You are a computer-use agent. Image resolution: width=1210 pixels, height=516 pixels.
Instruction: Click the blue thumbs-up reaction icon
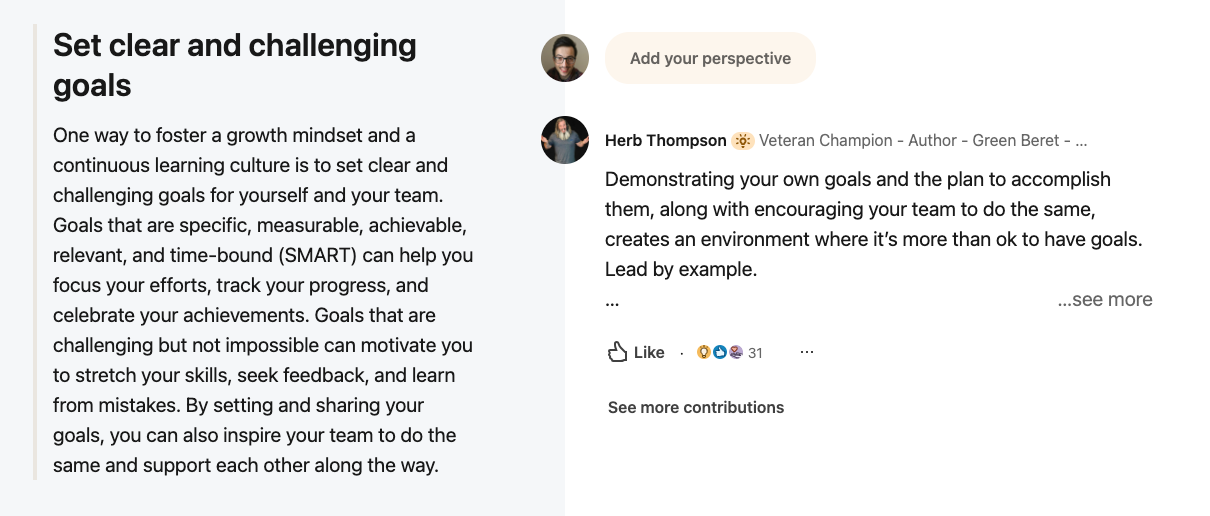pyautogui.click(x=719, y=352)
